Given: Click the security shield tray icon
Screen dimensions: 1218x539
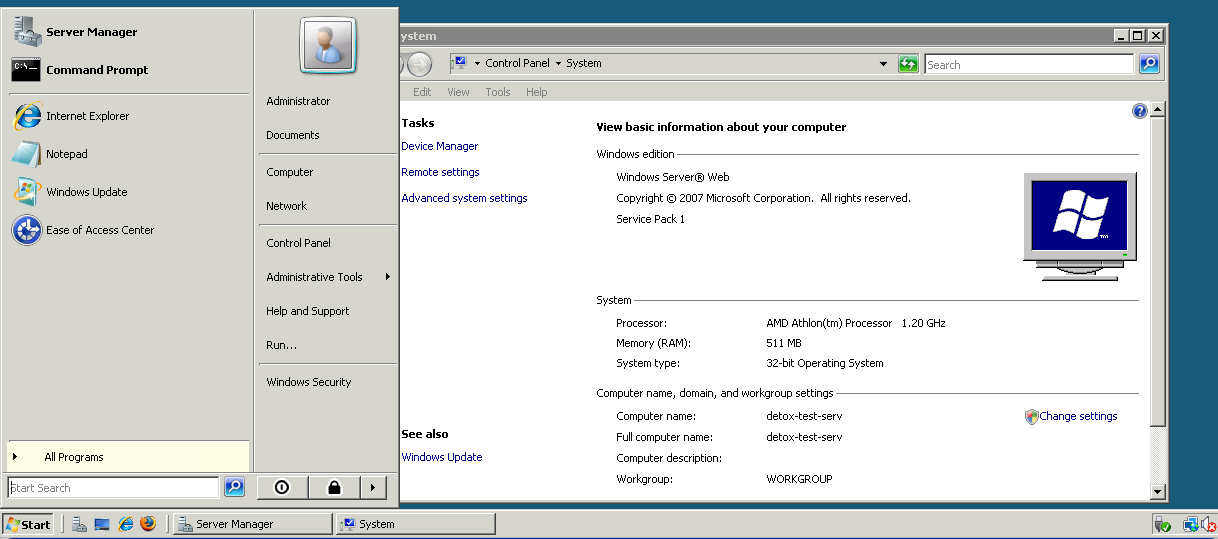Looking at the screenshot, I should click(1163, 524).
